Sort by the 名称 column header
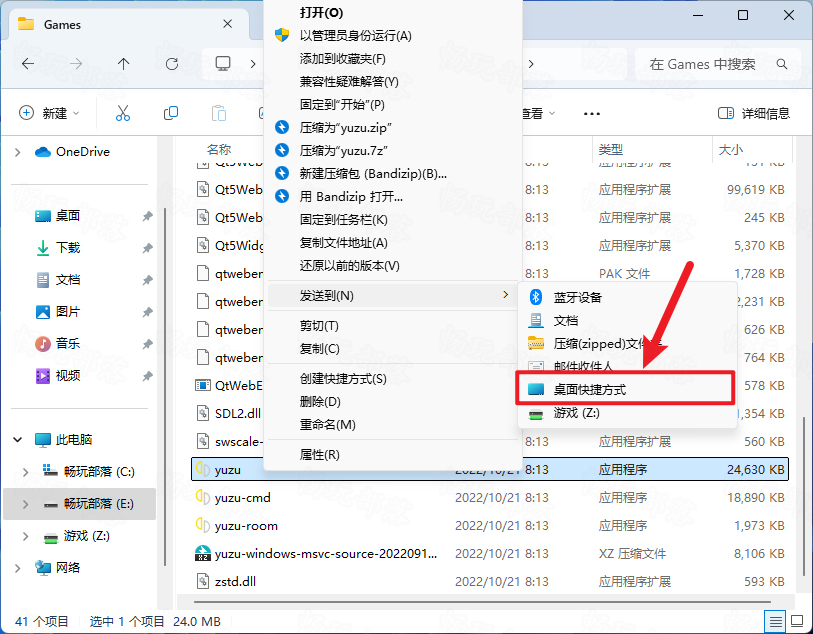The image size is (813, 634). tap(219, 150)
